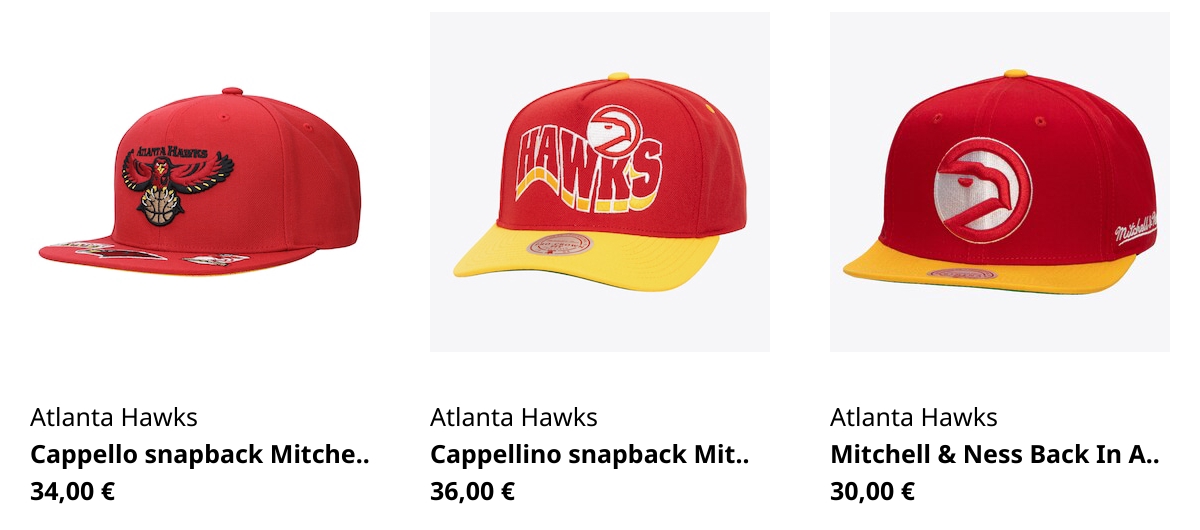Open the red cap with black hawk logo
The height and width of the screenshot is (530, 1200).
tap(200, 182)
